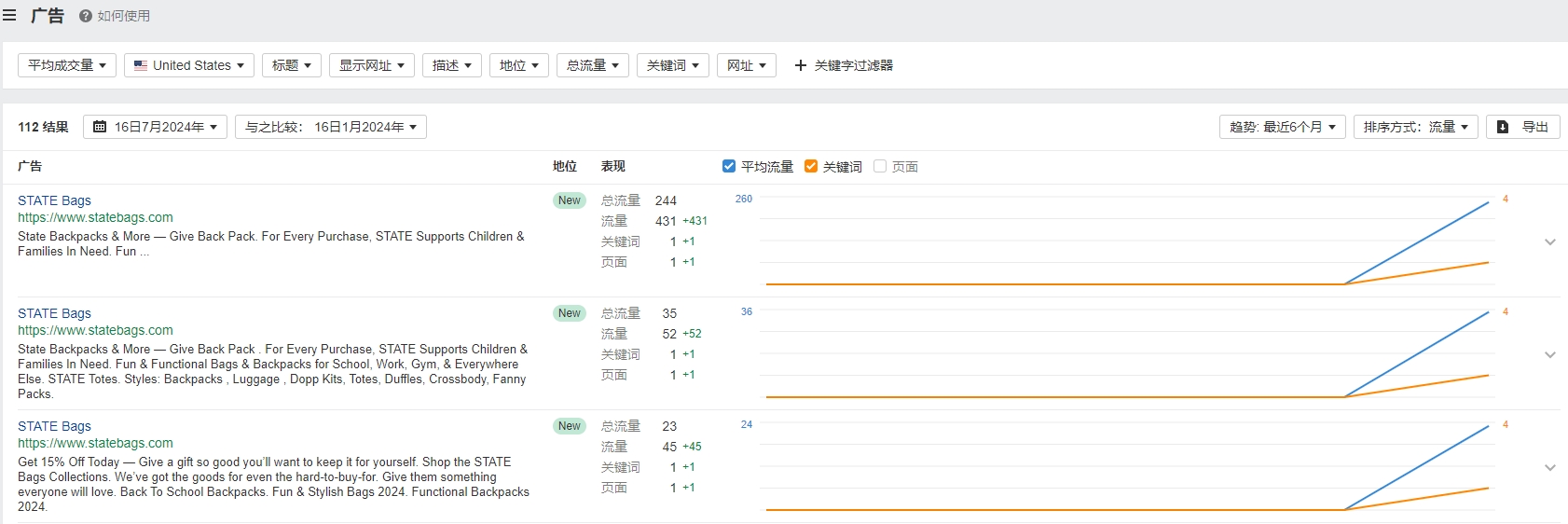1568x524 pixels.
Task: Click the trend chart of first ad
Action: click(x=1128, y=241)
